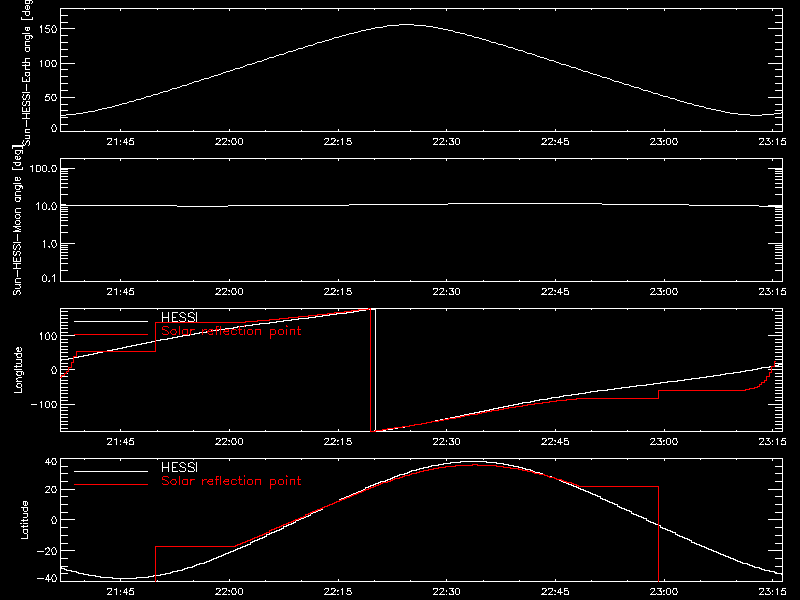The height and width of the screenshot is (600, 800).
Task: Click the Sun-HESSI-Earth angle axis title
Action: tap(28, 72)
